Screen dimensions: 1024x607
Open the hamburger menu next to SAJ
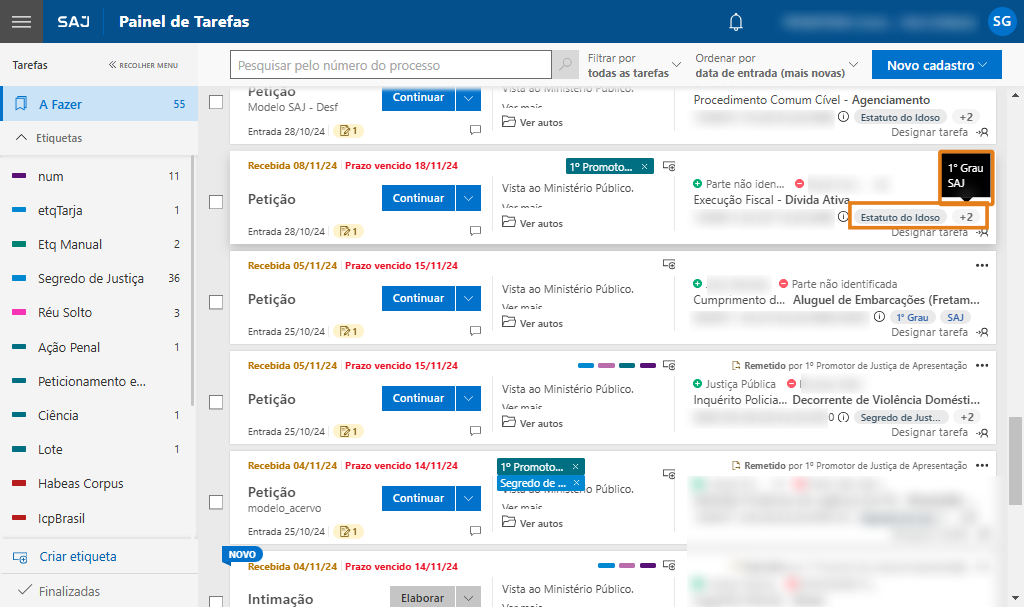pos(21,21)
